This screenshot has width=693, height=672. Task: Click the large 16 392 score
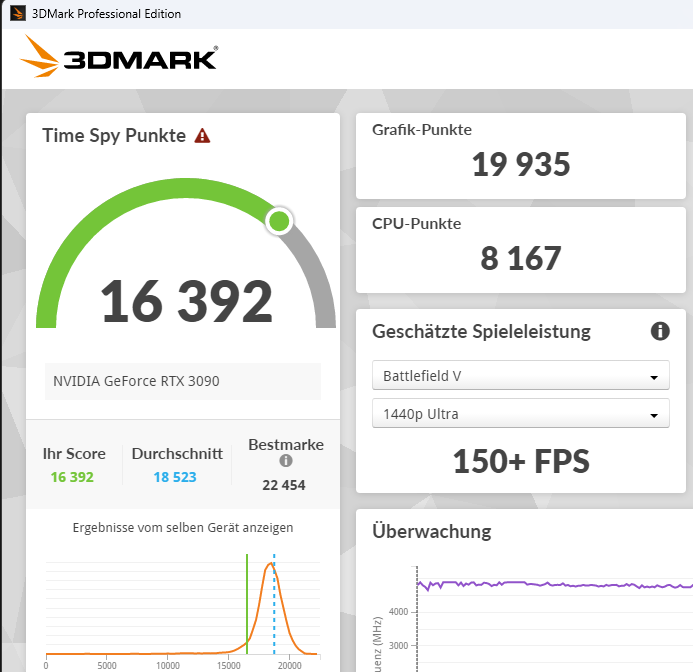point(186,302)
